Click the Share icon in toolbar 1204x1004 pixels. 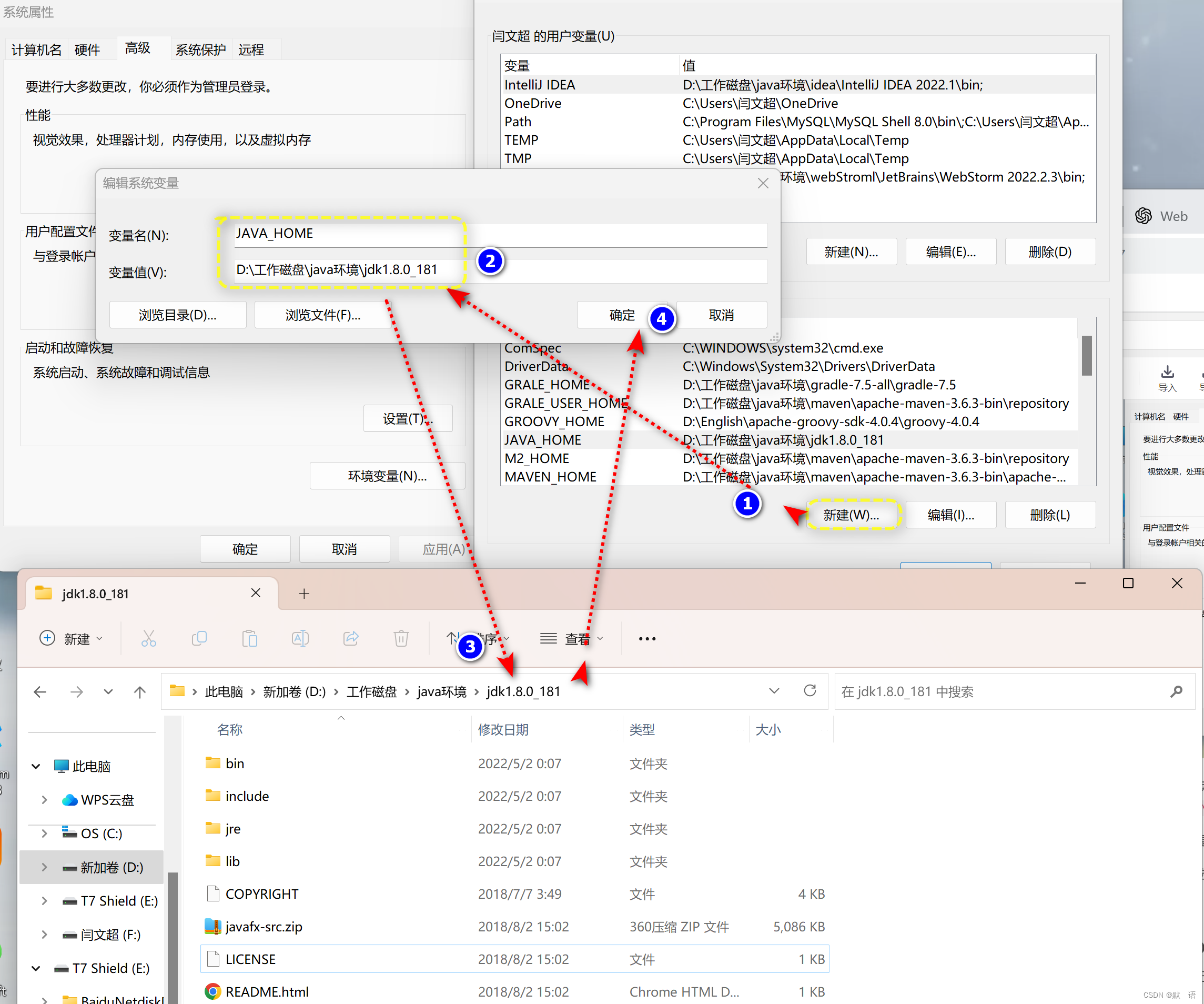[x=351, y=638]
